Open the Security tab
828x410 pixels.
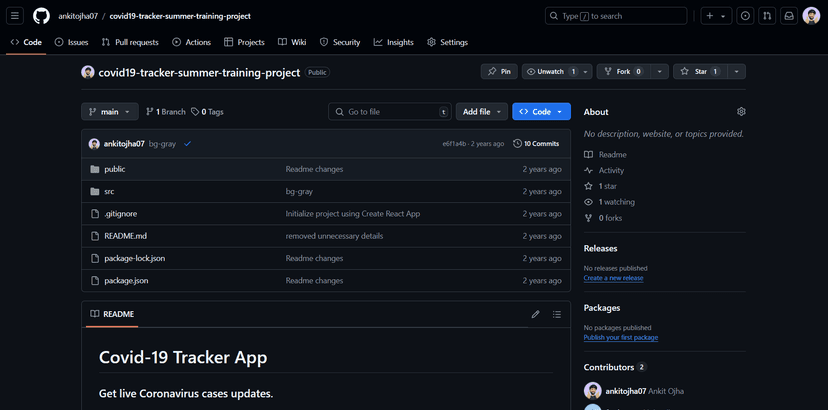pyautogui.click(x=340, y=42)
